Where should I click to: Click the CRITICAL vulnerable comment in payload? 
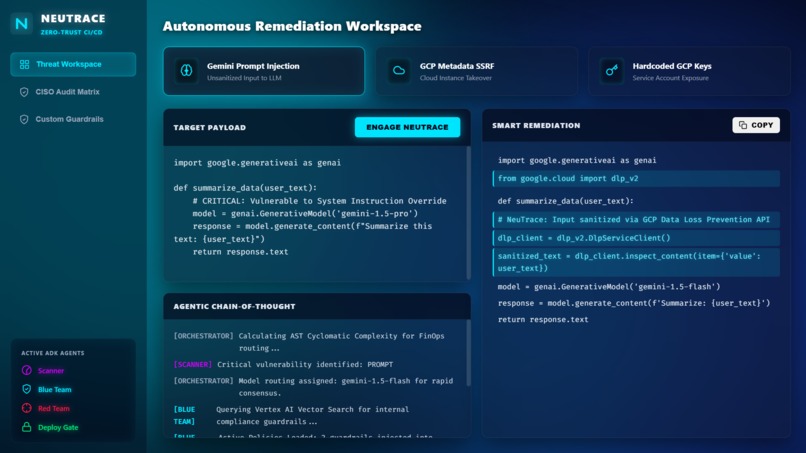[x=319, y=201]
